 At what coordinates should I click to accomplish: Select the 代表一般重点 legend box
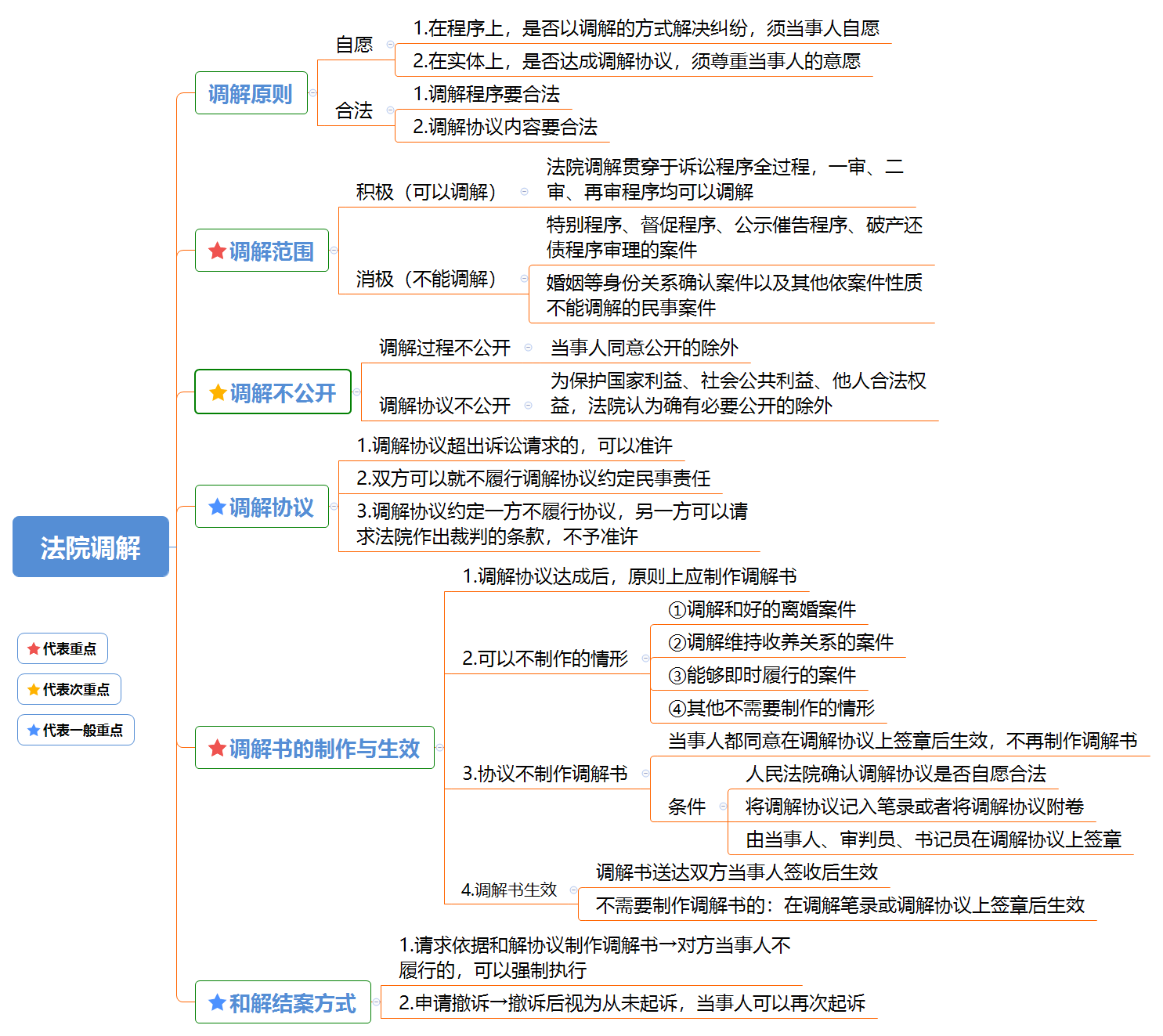coord(76,730)
